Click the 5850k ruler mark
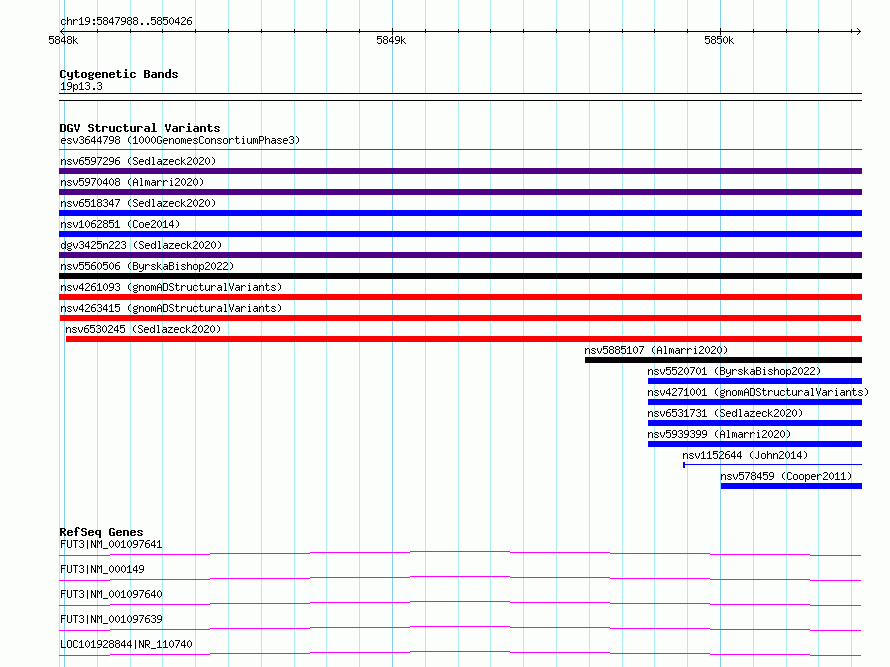 point(719,40)
